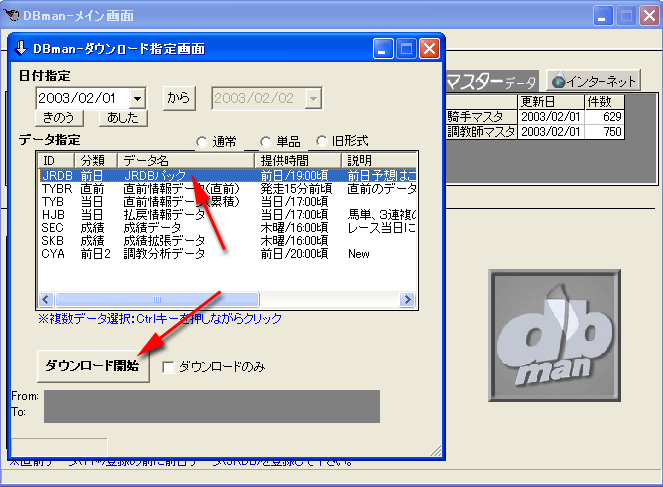The height and width of the screenshot is (487, 663).
Task: Click the globe icon on インターネット button
Action: pos(558,81)
